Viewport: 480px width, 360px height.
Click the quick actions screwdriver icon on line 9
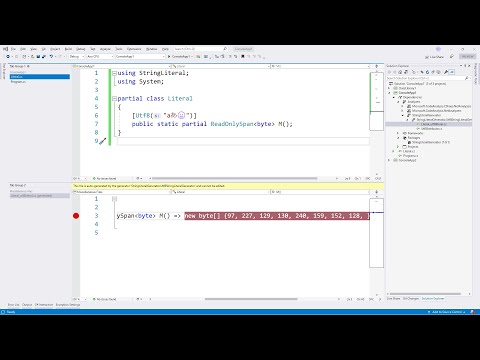(x=103, y=141)
